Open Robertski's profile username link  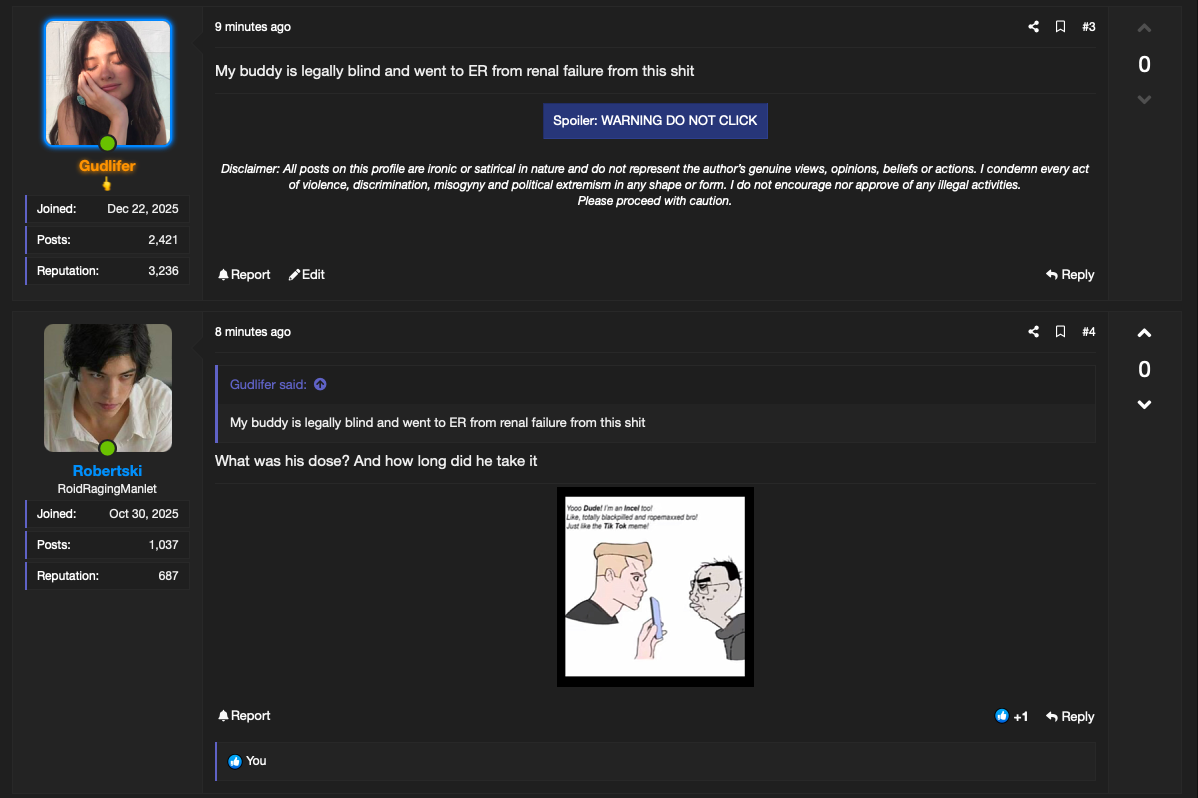(x=107, y=471)
